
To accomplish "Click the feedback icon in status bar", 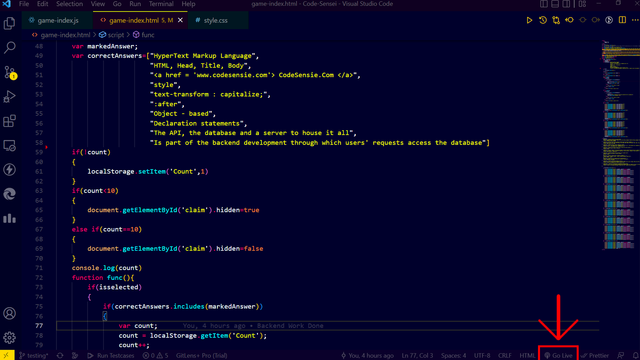I will point(621,356).
